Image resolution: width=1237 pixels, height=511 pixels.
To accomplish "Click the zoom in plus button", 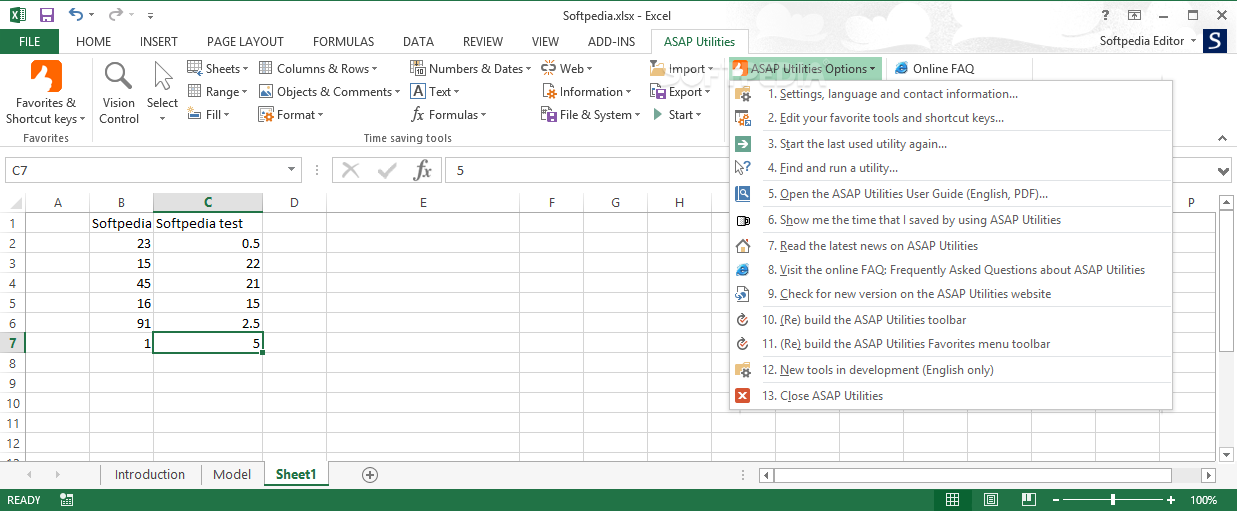I will (x=1173, y=500).
